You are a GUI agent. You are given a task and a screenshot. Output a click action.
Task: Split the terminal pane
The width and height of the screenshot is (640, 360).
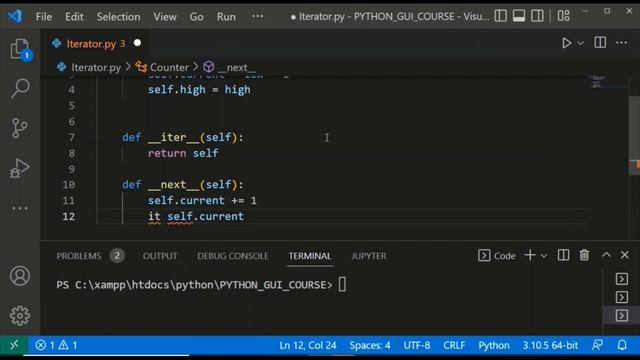(x=563, y=255)
